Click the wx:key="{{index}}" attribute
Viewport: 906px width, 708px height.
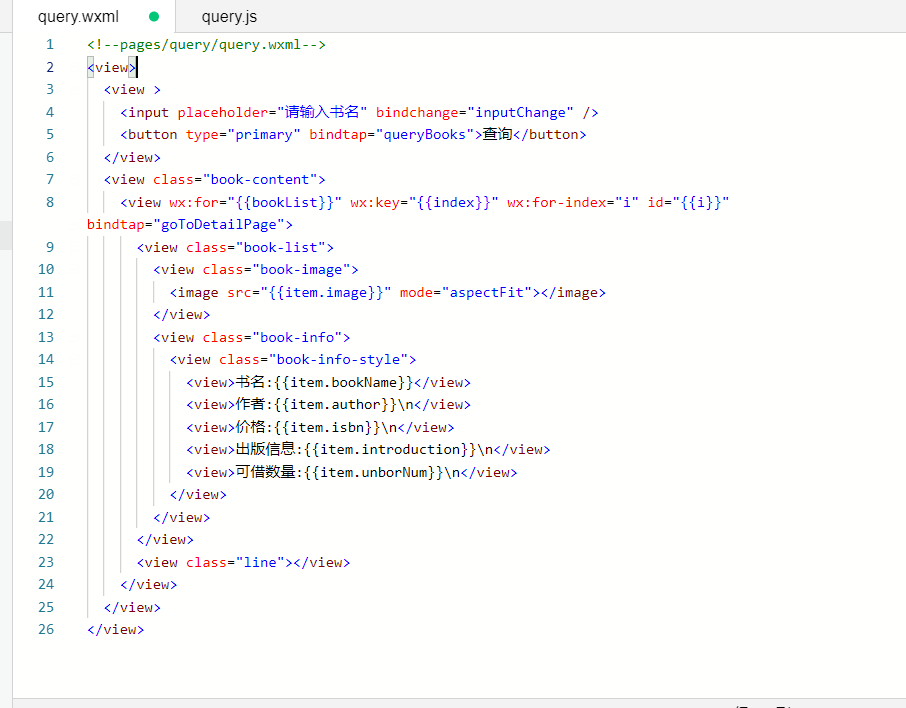(424, 202)
